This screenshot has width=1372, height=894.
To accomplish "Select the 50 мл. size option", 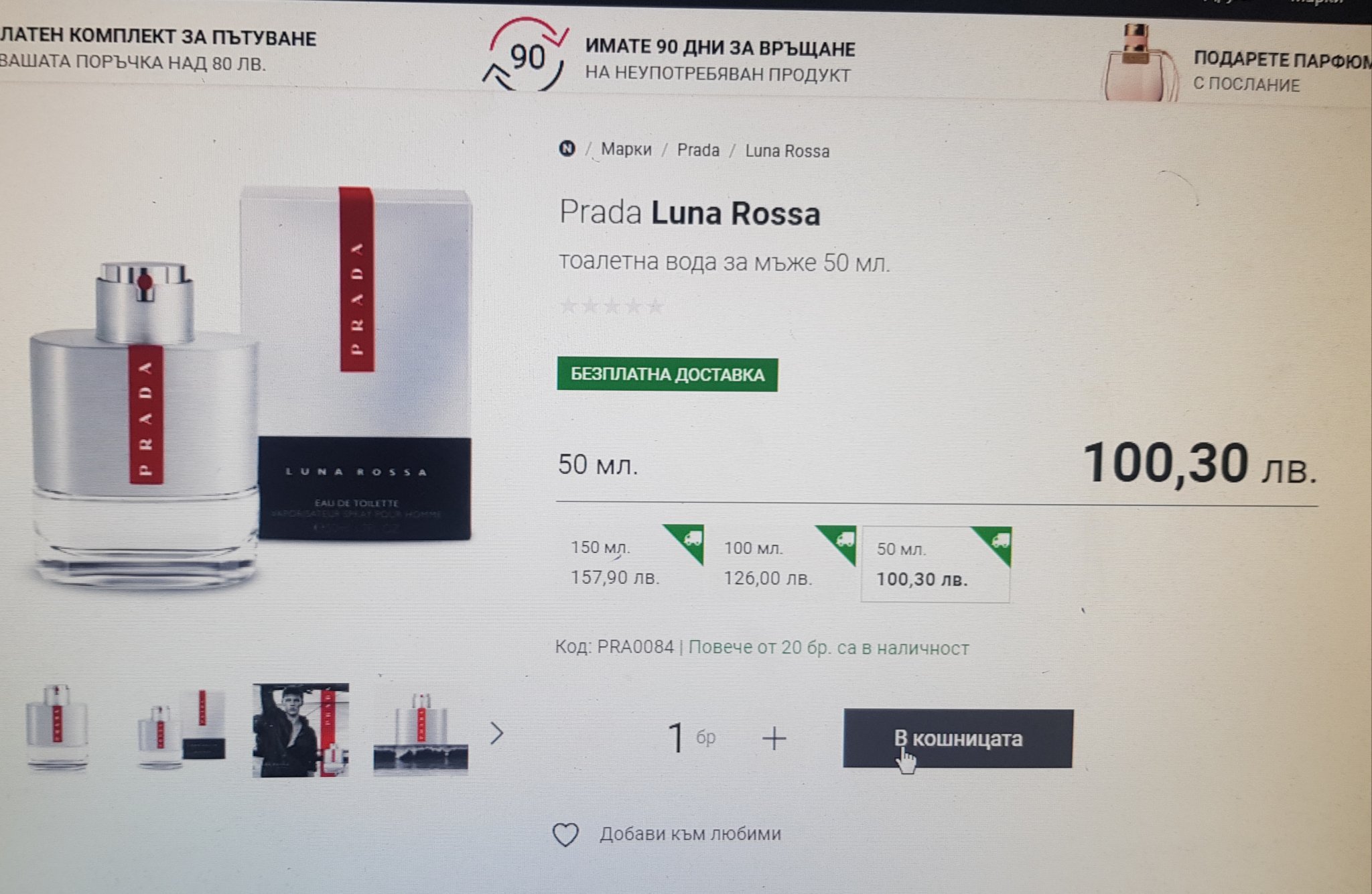I will pos(936,564).
